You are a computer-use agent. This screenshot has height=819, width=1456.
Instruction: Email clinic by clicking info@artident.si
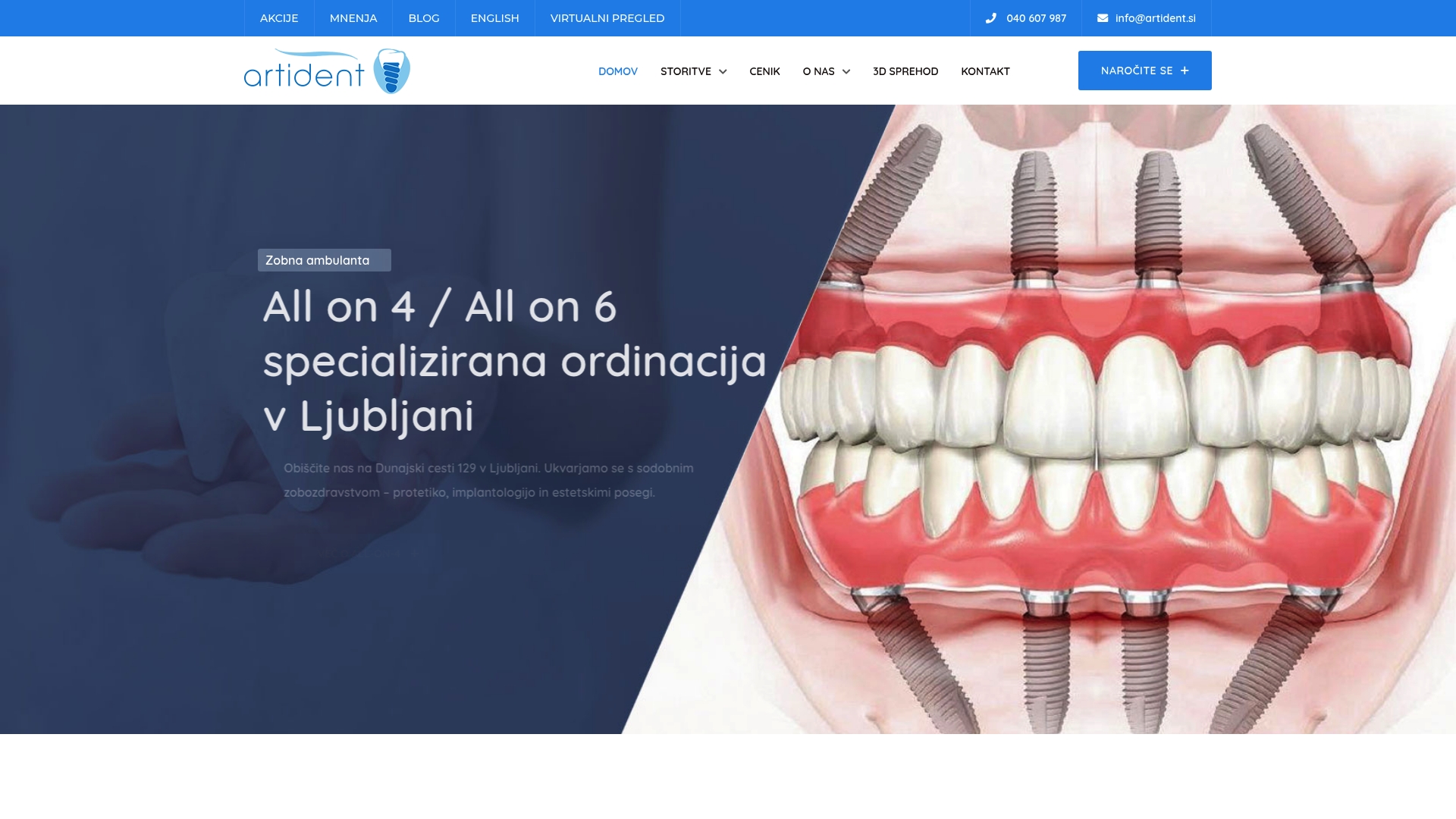pyautogui.click(x=1154, y=18)
